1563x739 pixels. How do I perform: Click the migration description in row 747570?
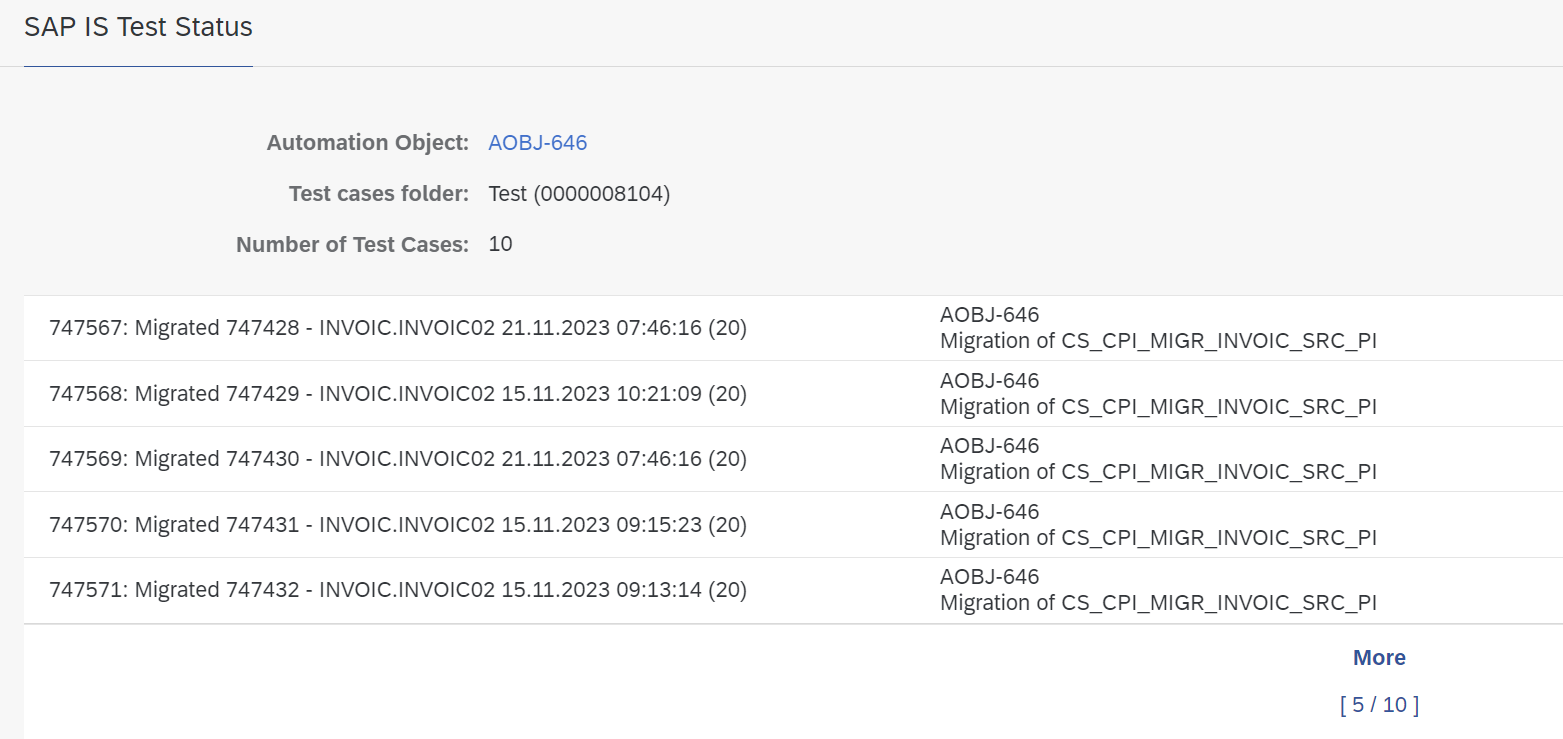tap(1158, 538)
